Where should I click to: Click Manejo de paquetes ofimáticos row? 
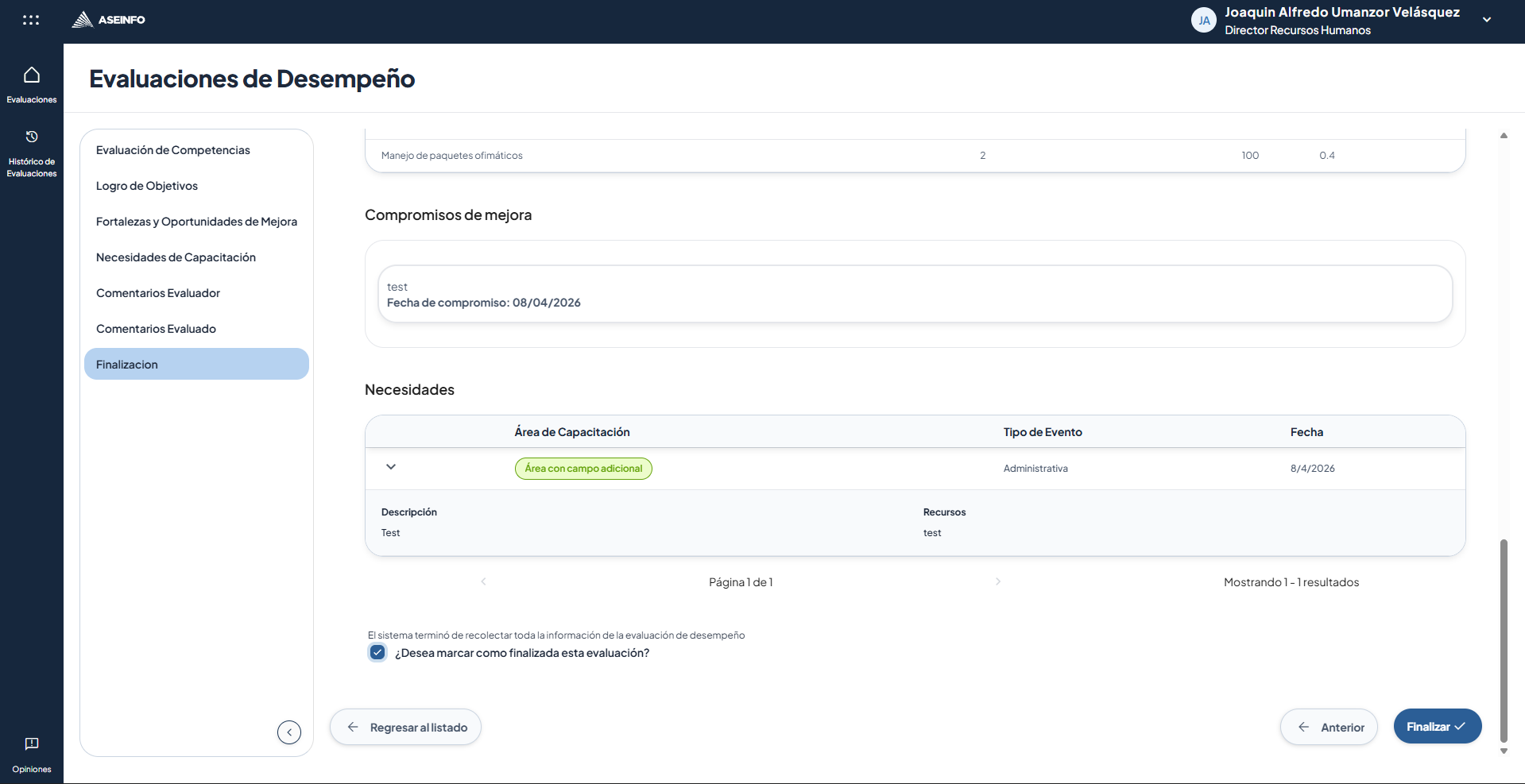(915, 156)
